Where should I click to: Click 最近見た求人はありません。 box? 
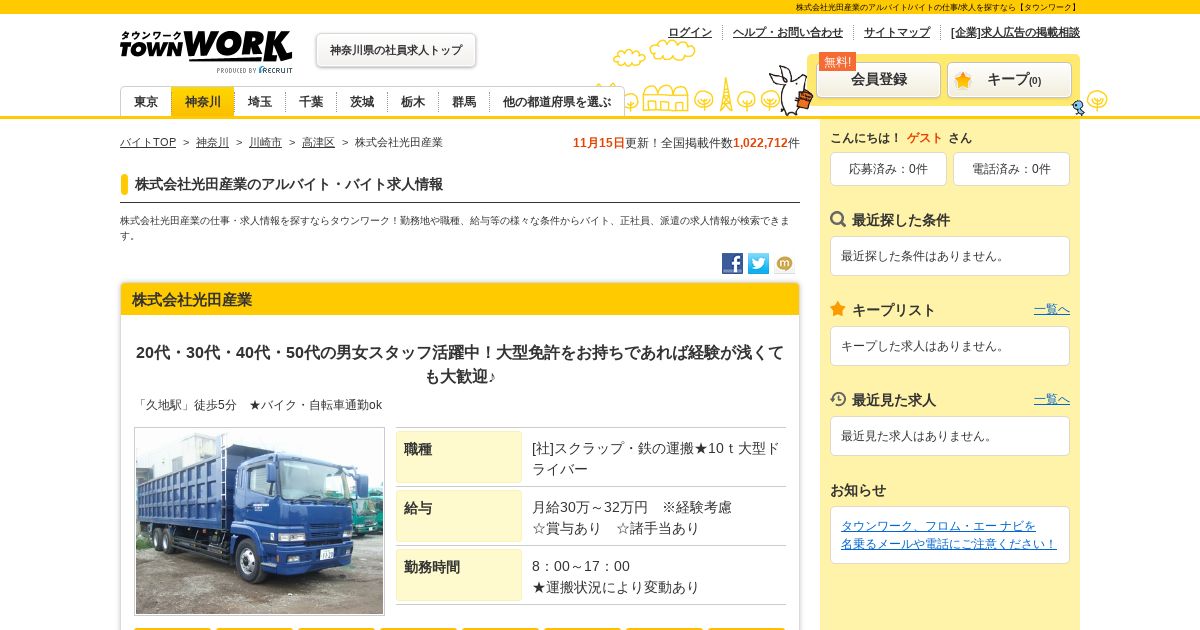click(x=950, y=436)
